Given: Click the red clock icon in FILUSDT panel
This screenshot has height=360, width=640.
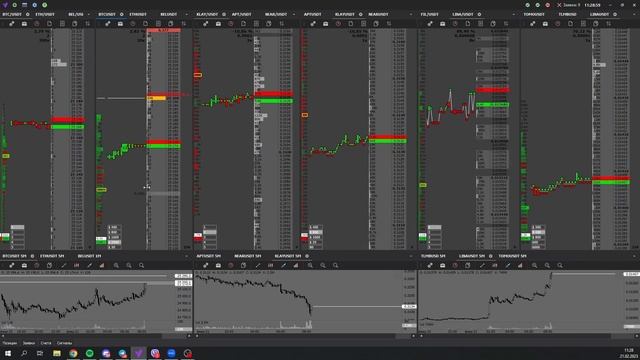Looking at the screenshot, I should click(x=455, y=24).
